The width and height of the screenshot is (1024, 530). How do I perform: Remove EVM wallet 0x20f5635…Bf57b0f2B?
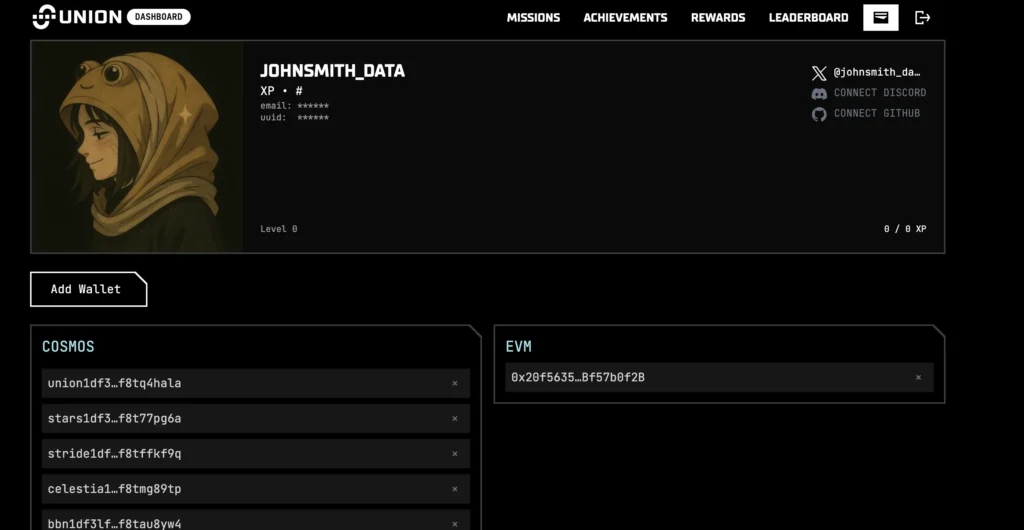coord(918,377)
